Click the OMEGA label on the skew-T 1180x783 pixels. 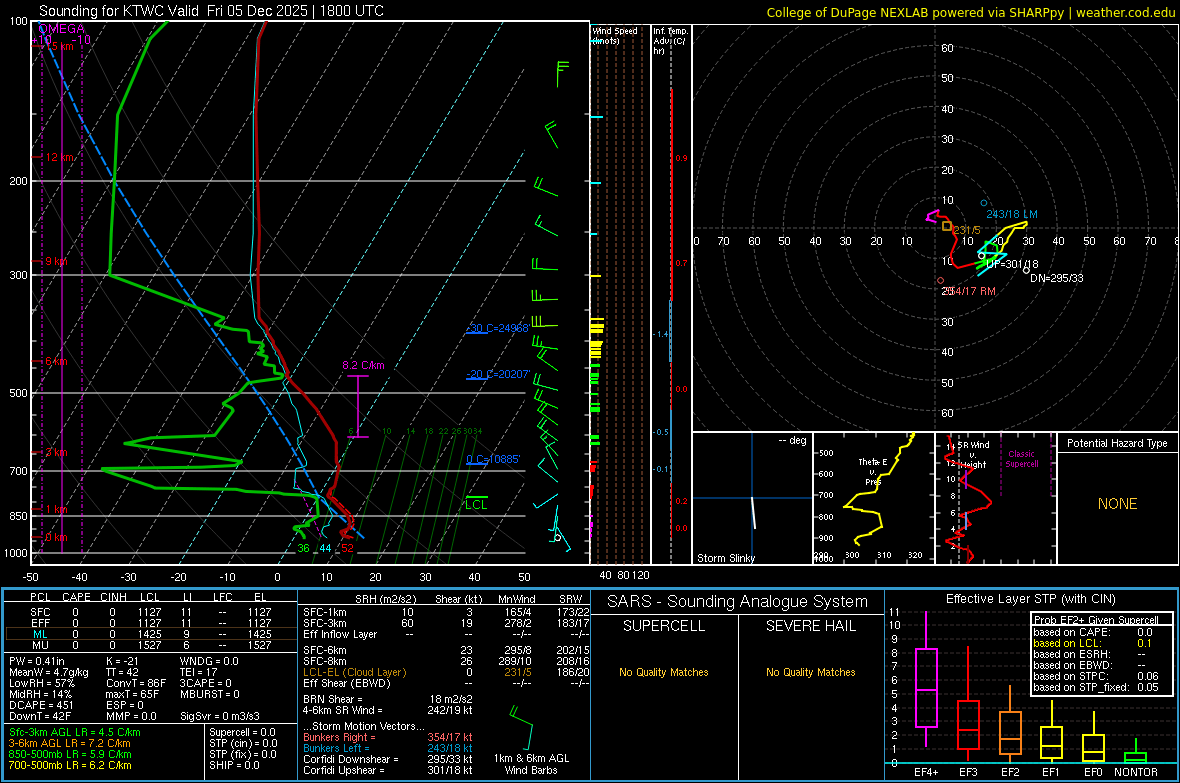62,29
